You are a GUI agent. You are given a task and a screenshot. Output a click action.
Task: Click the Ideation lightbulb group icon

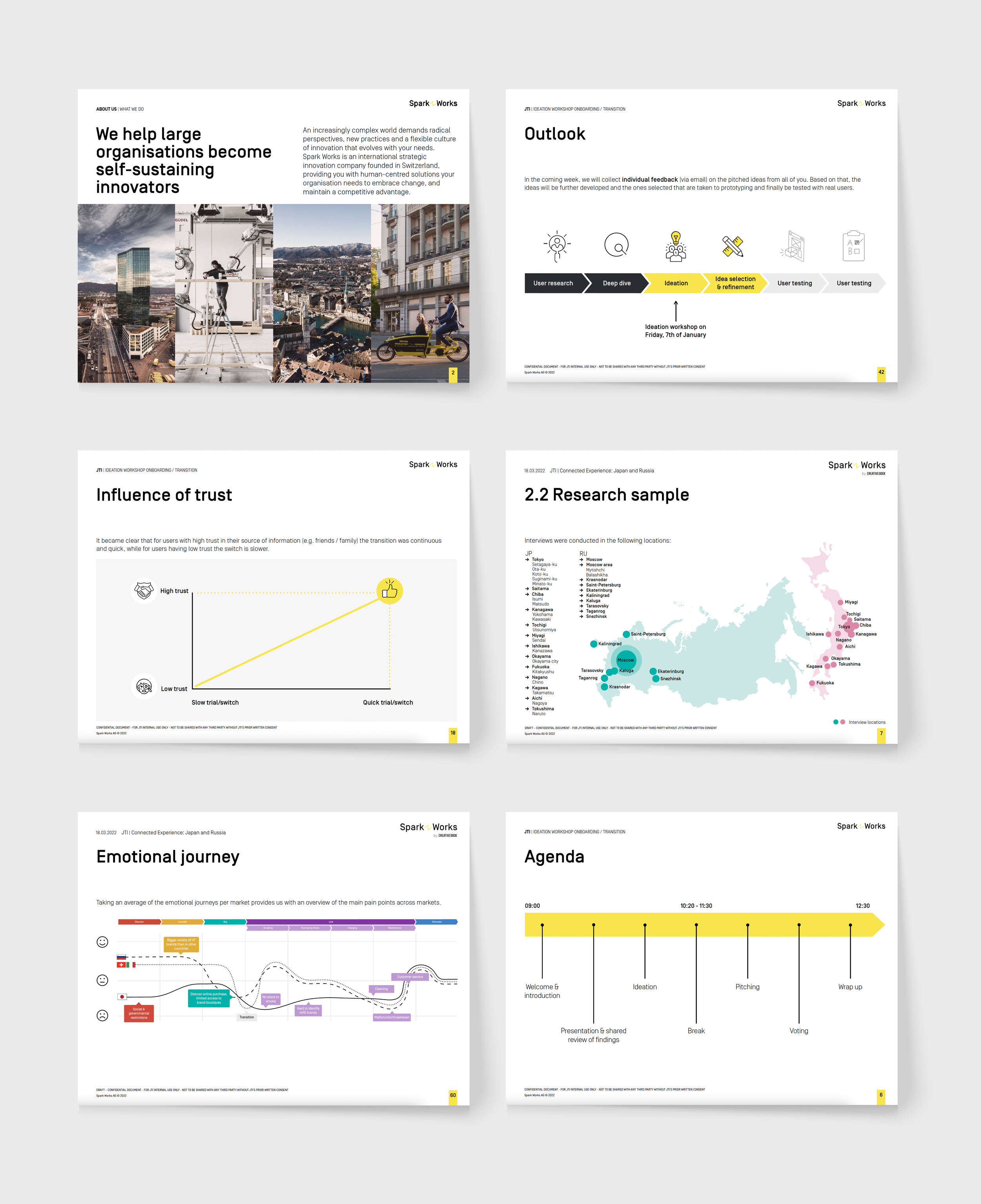click(676, 246)
